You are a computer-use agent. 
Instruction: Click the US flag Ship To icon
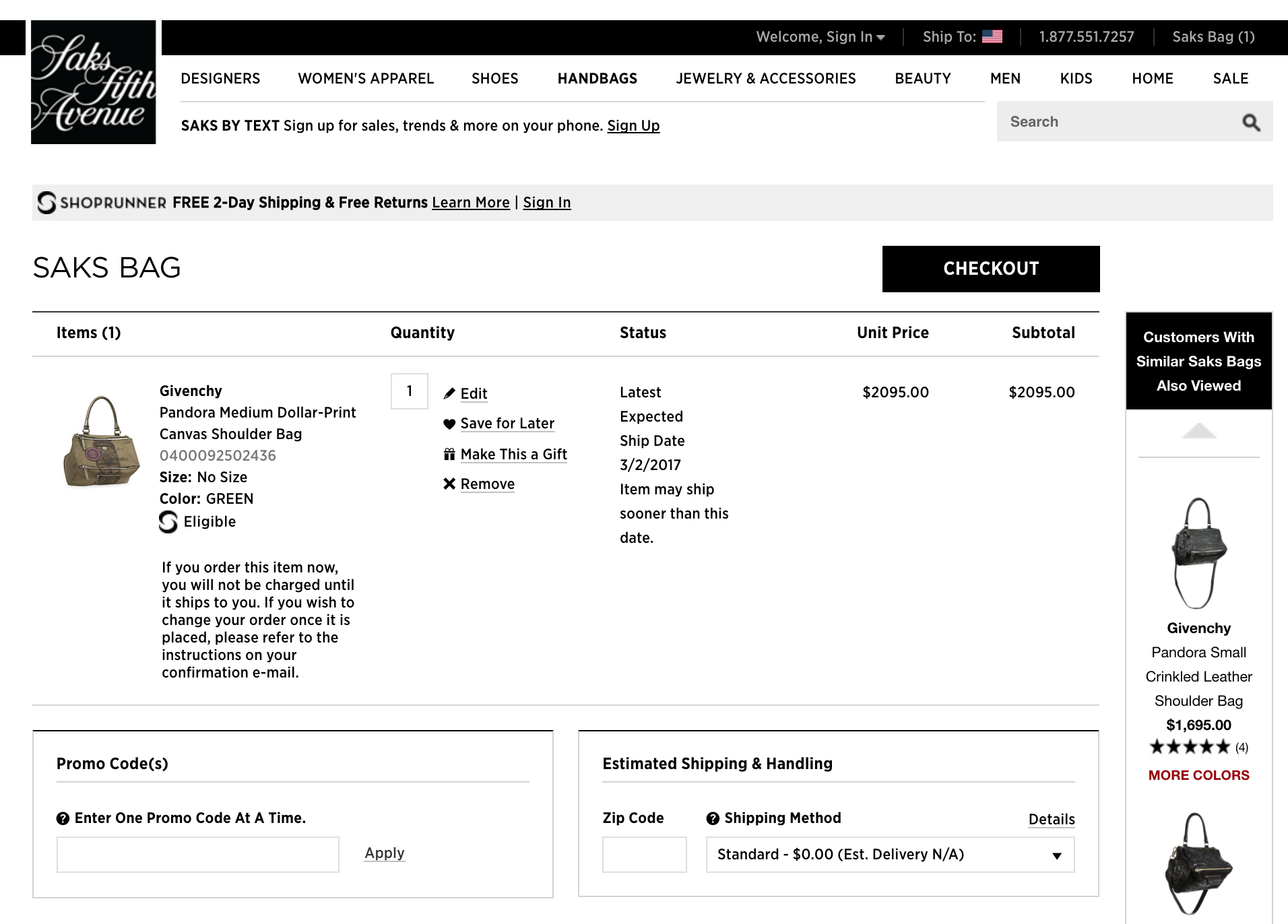tap(992, 37)
